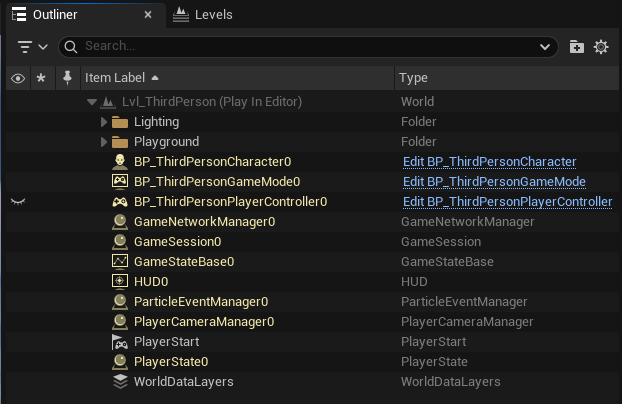The image size is (622, 404).
Task: Click the gamepad icon beside BP_ThirdPersonPlayerController0
Action: (x=119, y=202)
